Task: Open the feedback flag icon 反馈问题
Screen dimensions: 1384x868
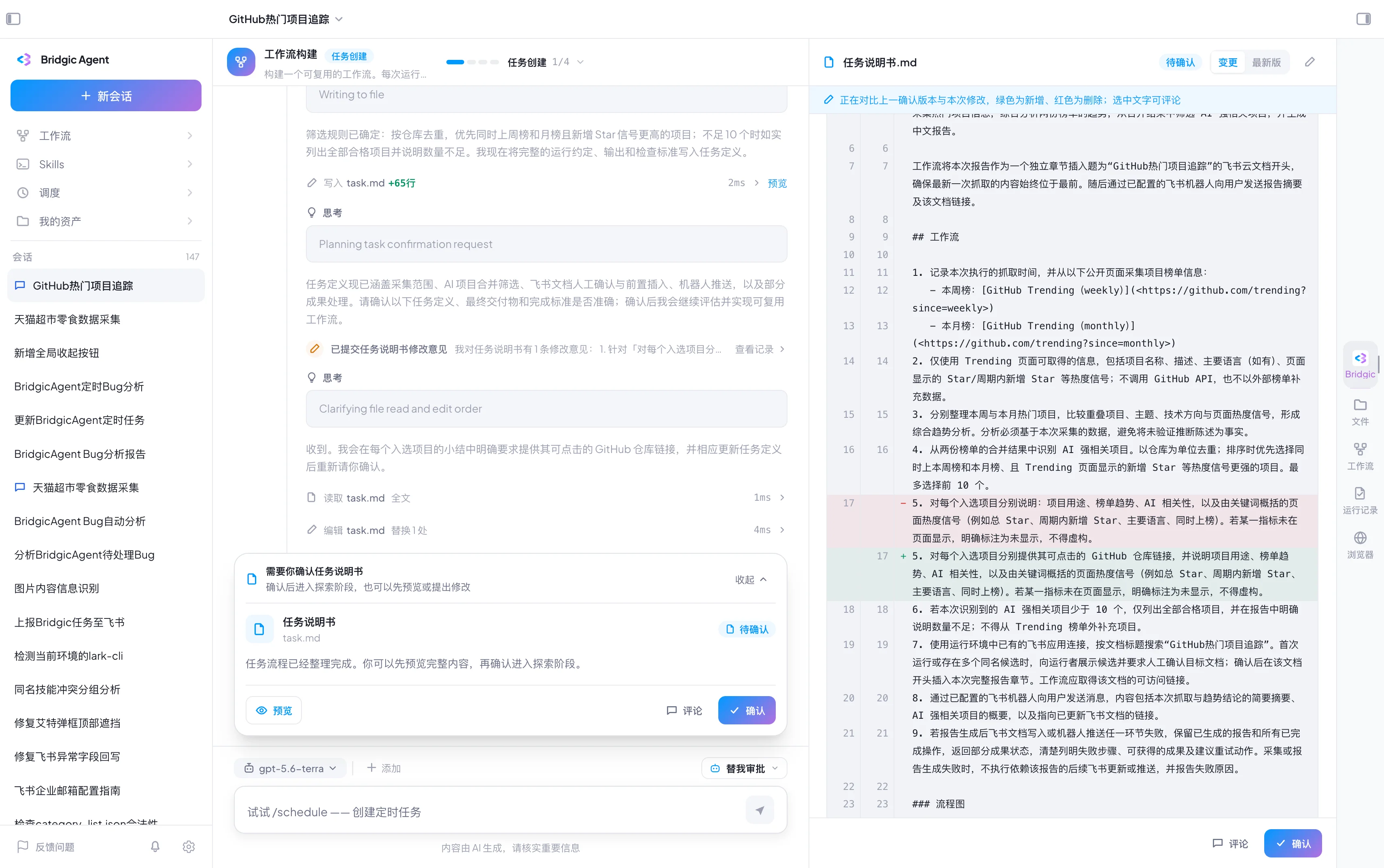Action: tap(23, 846)
